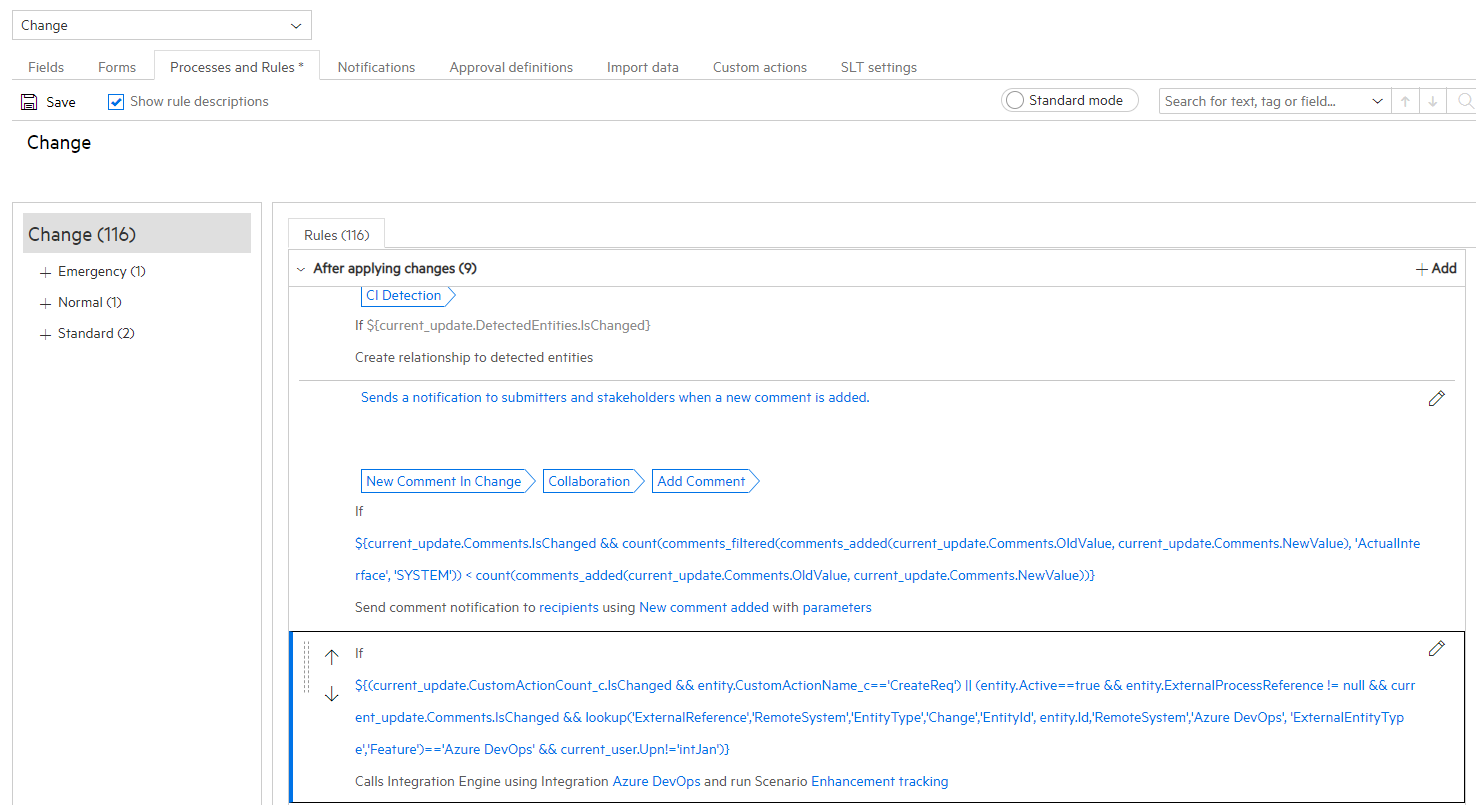Add a new rule with the Add button
The width and height of the screenshot is (1476, 805).
1435,268
